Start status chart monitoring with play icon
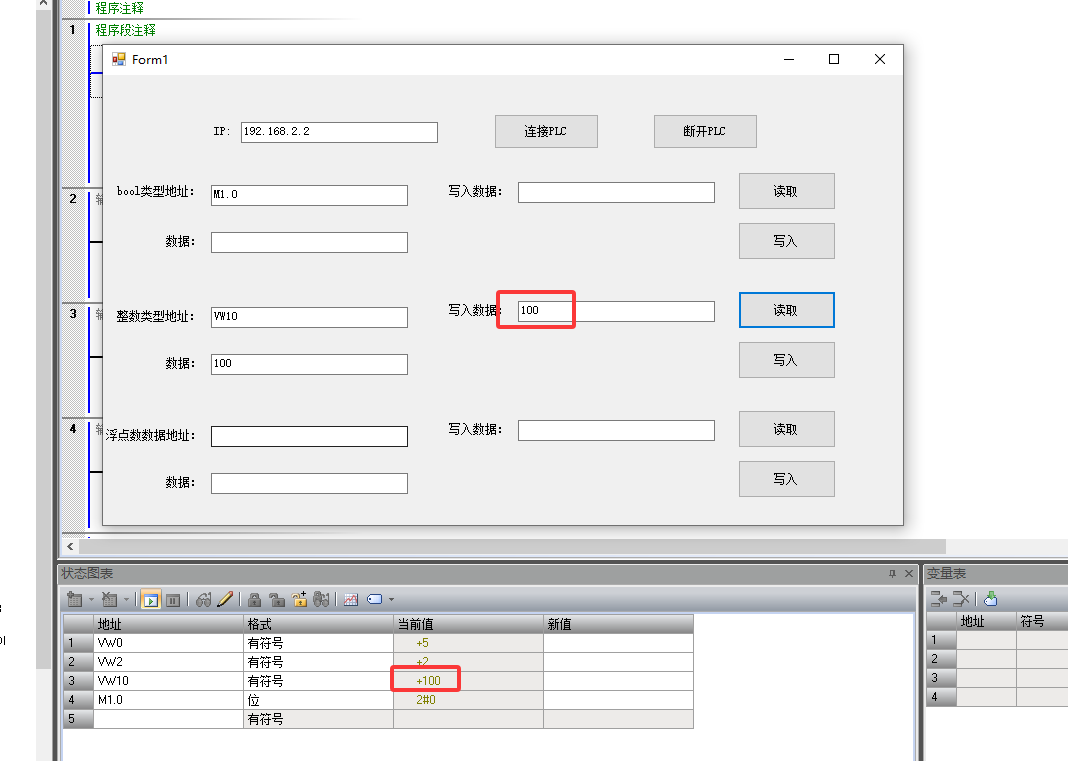 pyautogui.click(x=151, y=599)
